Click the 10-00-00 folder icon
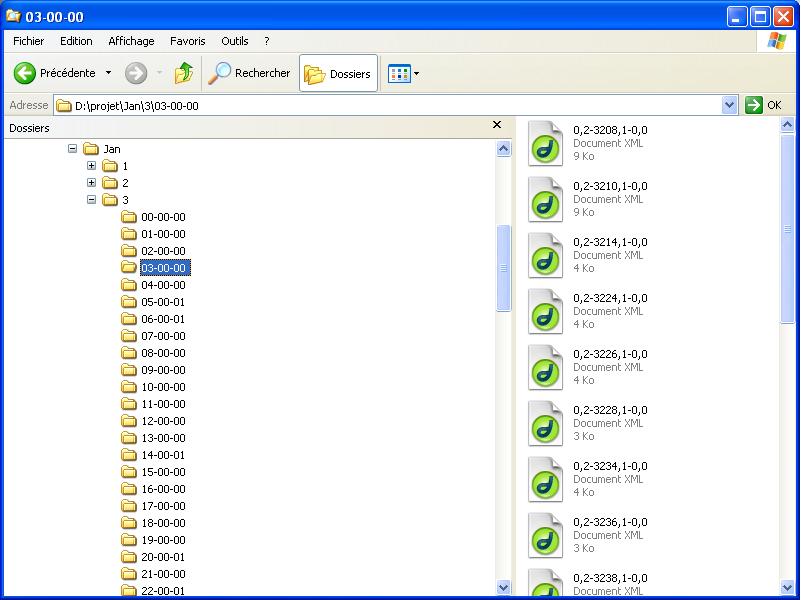Image resolution: width=806 pixels, height=600 pixels. (129, 387)
